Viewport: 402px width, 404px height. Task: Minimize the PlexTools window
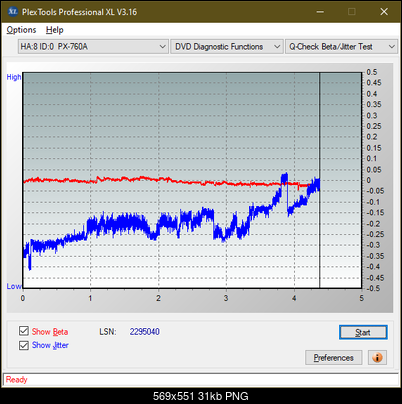(x=320, y=12)
